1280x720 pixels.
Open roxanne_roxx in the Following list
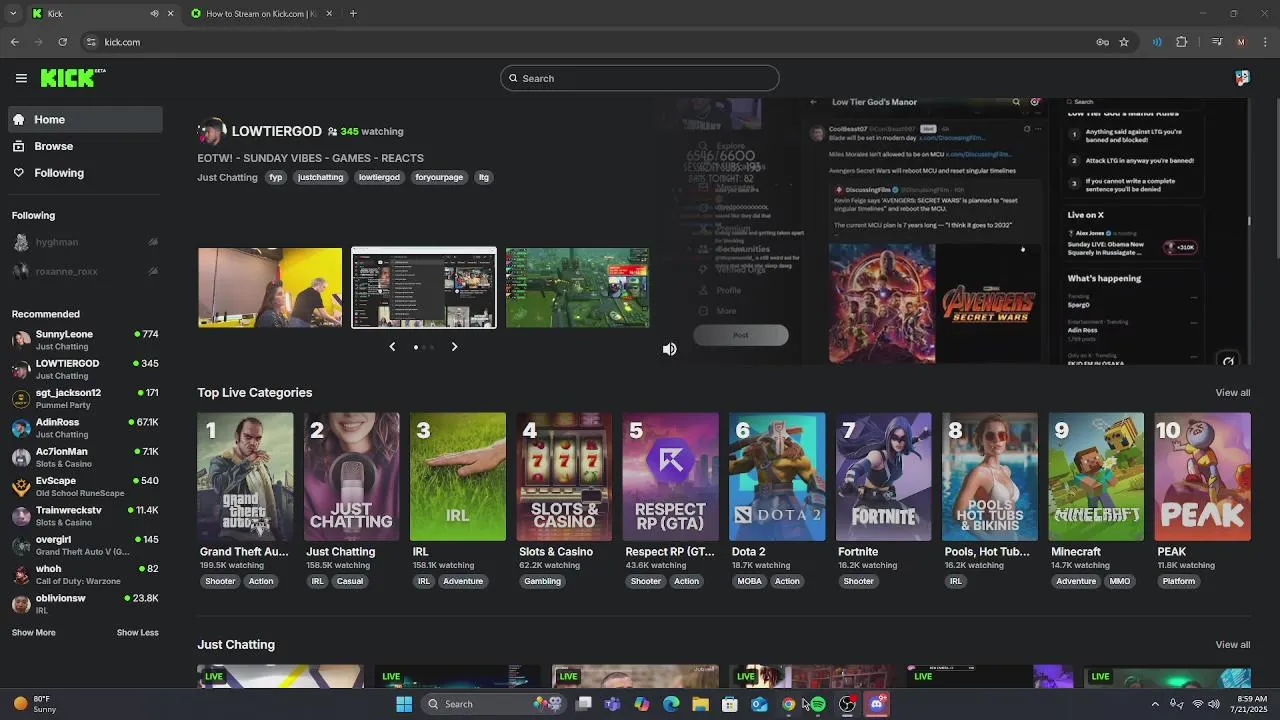click(85, 271)
